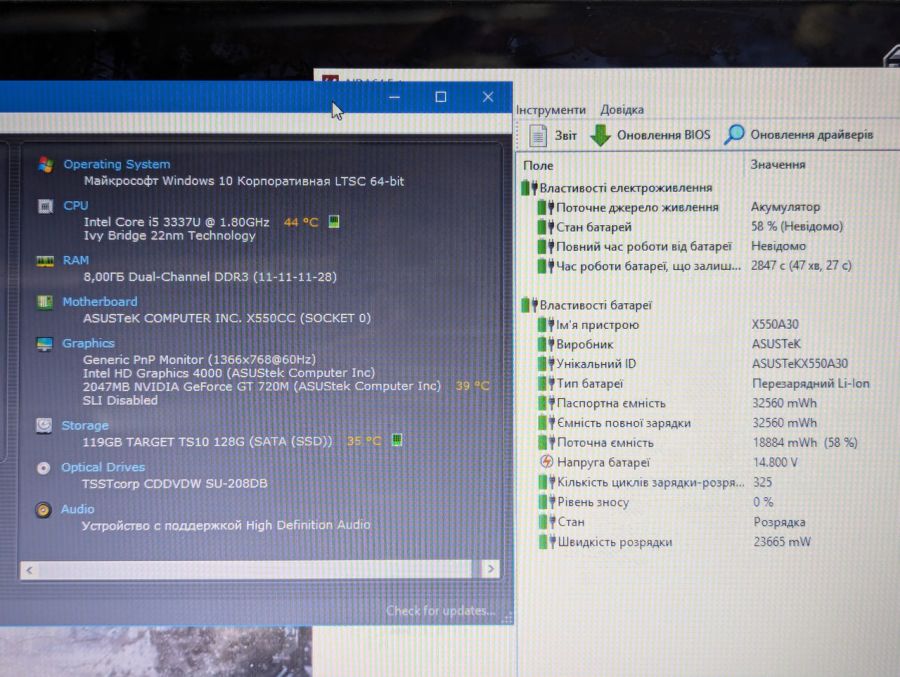Select the Властивості електроживлення group row
900x677 pixels.
click(618, 188)
